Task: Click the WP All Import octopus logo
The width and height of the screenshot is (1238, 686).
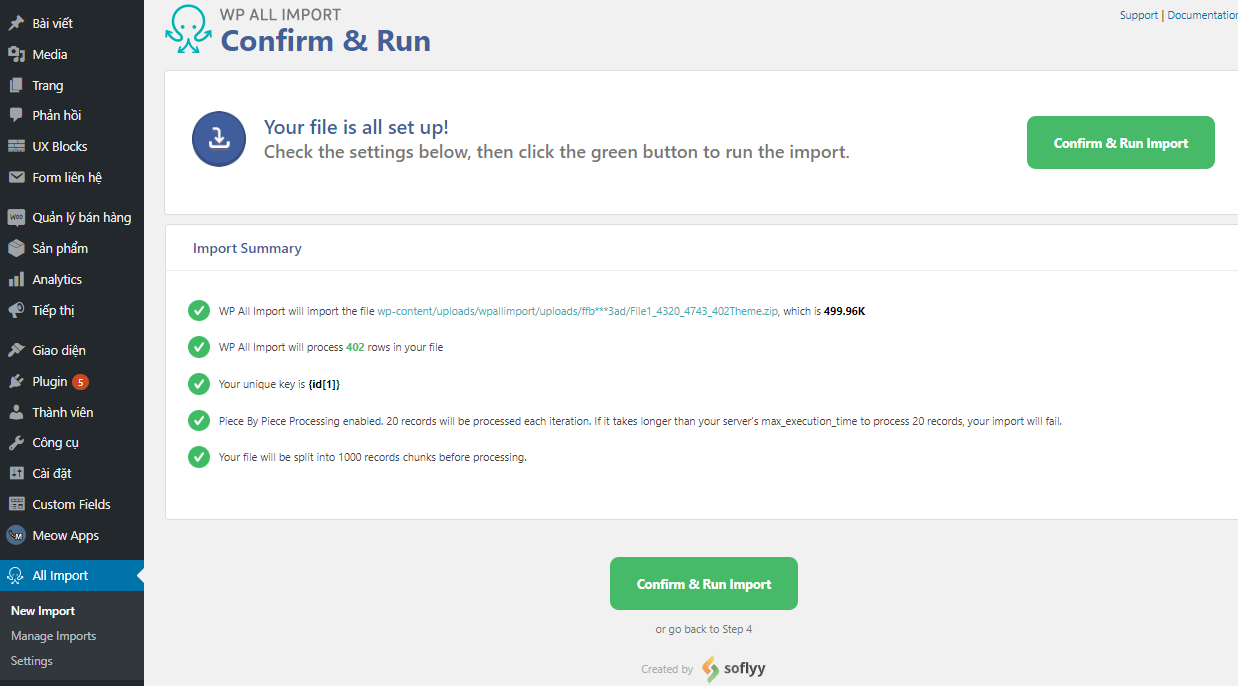Action: [x=188, y=29]
